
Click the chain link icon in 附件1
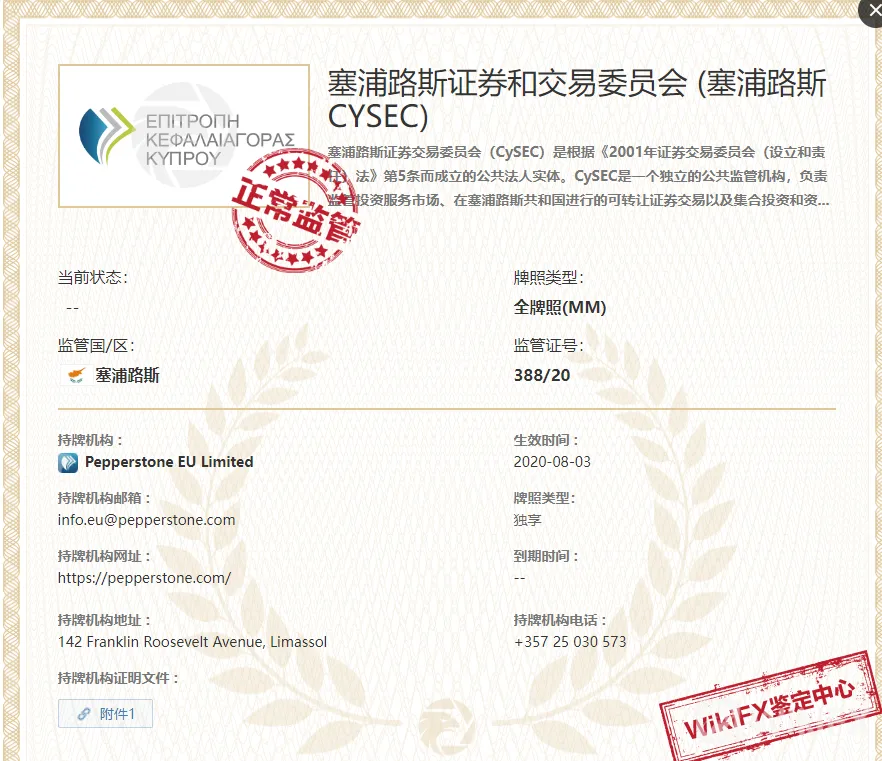[84, 714]
